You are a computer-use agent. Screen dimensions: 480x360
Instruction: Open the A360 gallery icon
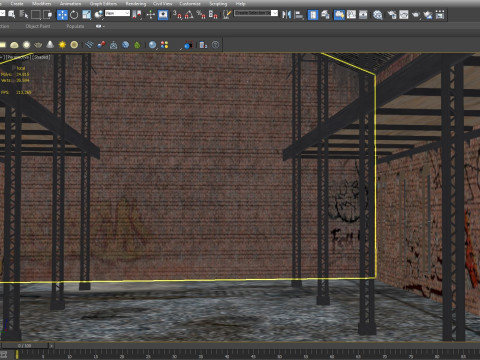(440, 15)
